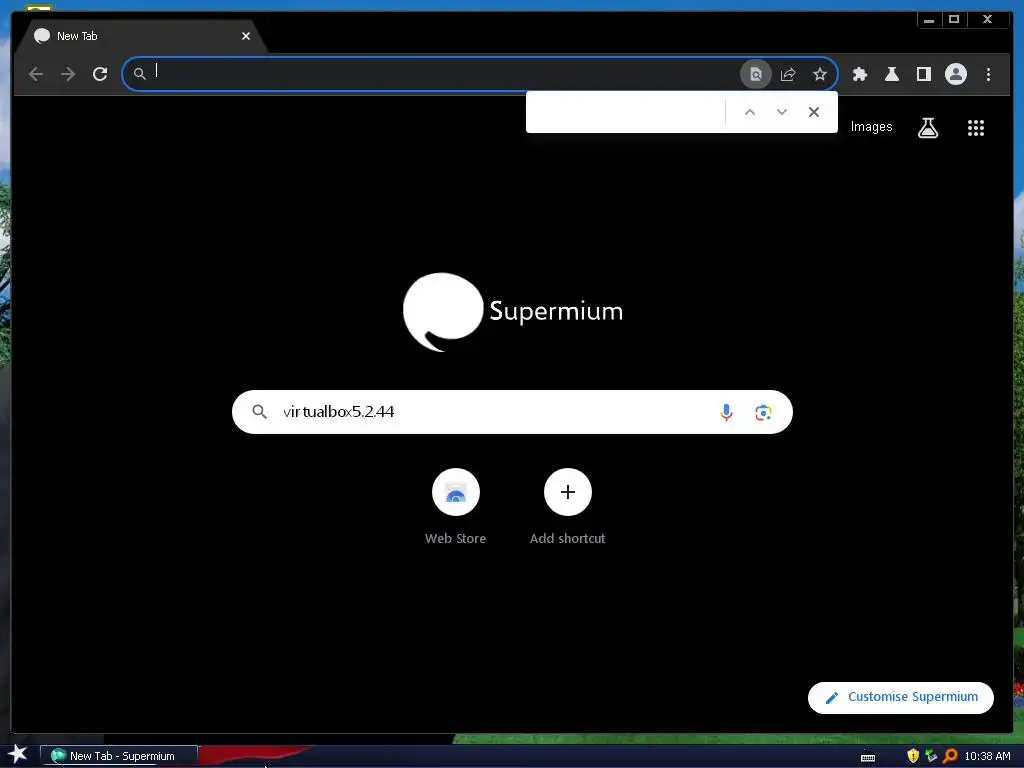Image resolution: width=1024 pixels, height=768 pixels.
Task: Jump to previous find result
Action: tap(750, 112)
